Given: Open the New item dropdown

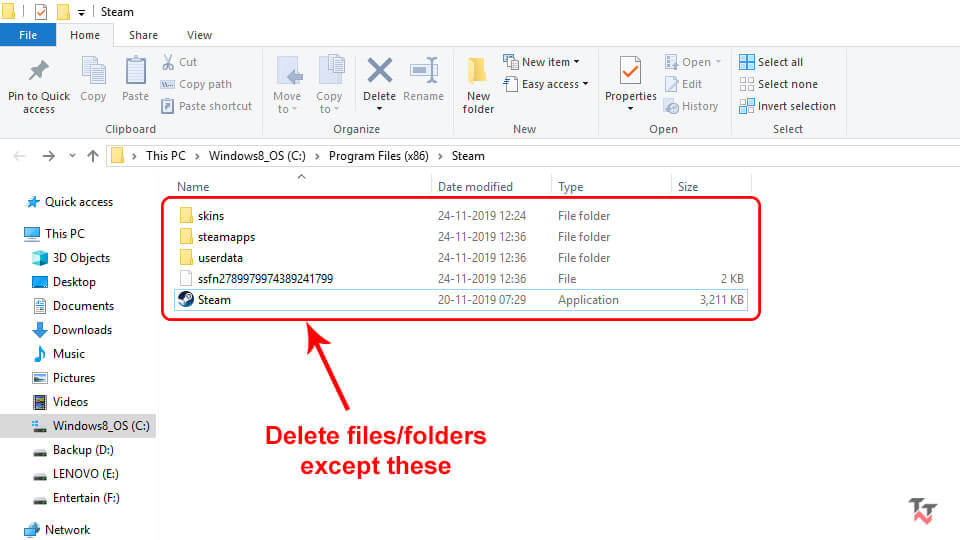Looking at the screenshot, I should coord(576,62).
